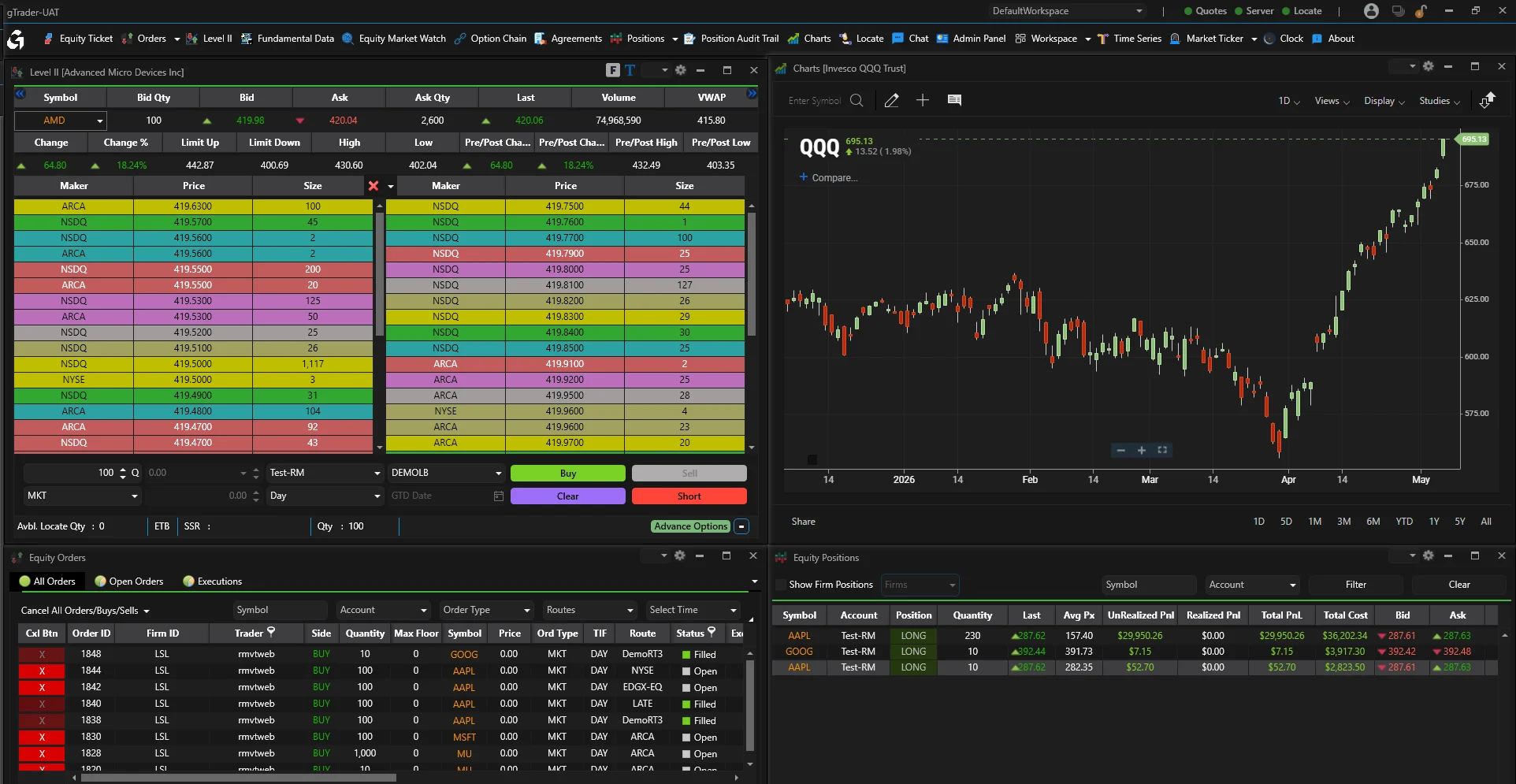Click Clear in Equity Positions
Viewport: 1516px width, 784px height.
point(1459,585)
